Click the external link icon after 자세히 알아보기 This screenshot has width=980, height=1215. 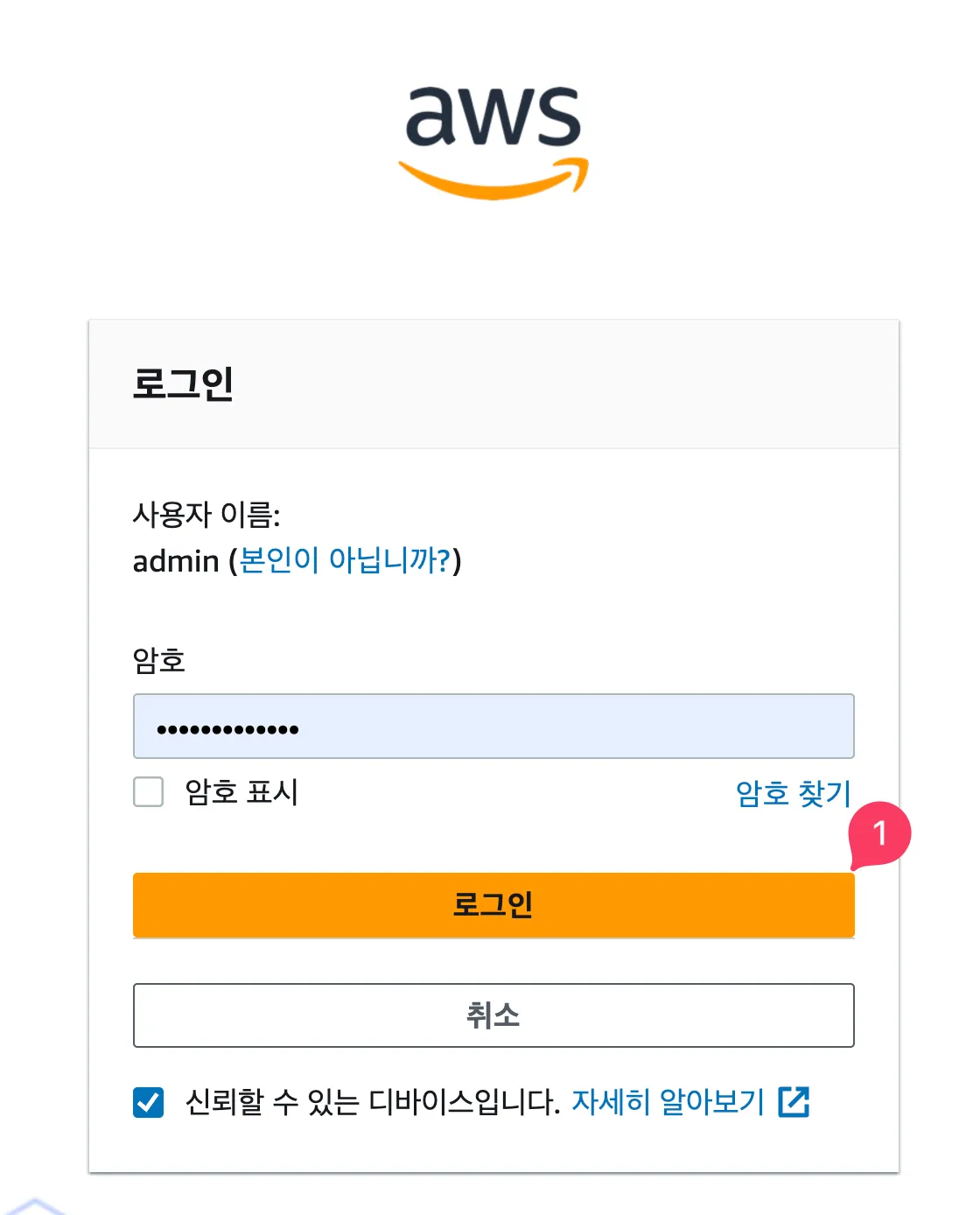coord(794,1101)
